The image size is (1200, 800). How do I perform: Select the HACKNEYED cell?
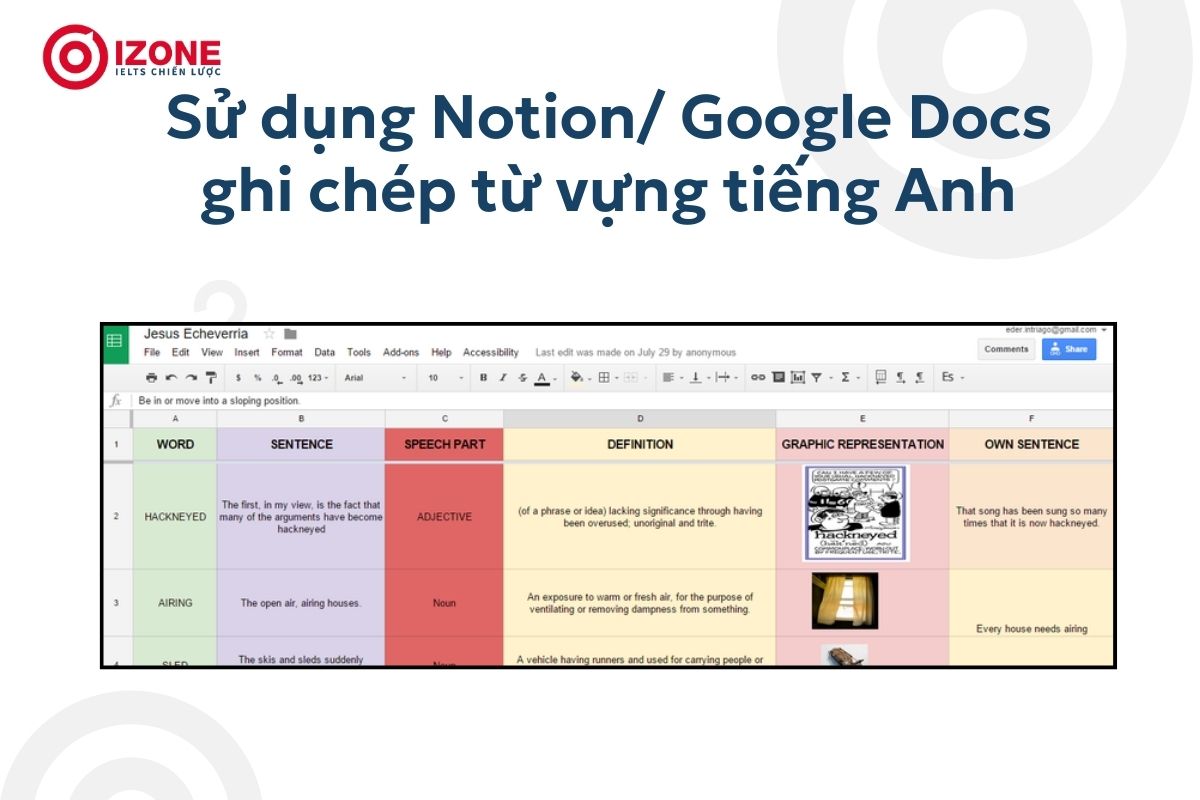pos(175,517)
